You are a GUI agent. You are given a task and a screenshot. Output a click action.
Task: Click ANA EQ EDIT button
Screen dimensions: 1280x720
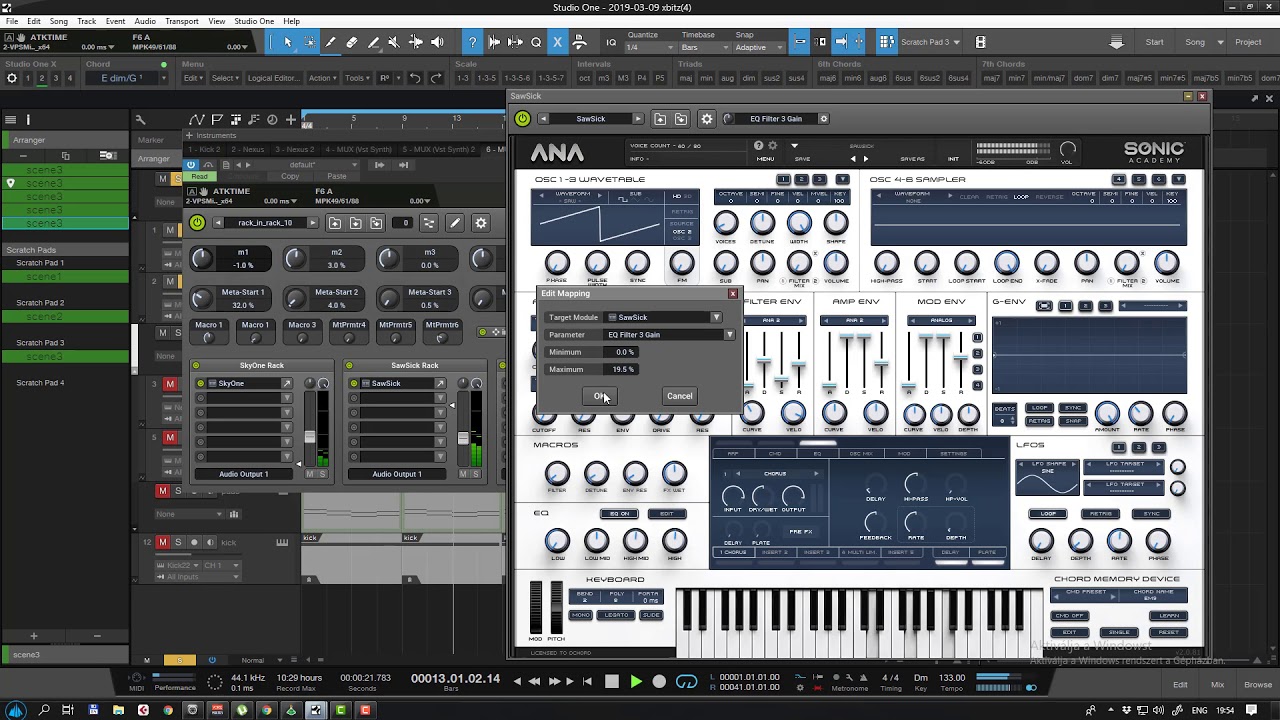tap(665, 514)
